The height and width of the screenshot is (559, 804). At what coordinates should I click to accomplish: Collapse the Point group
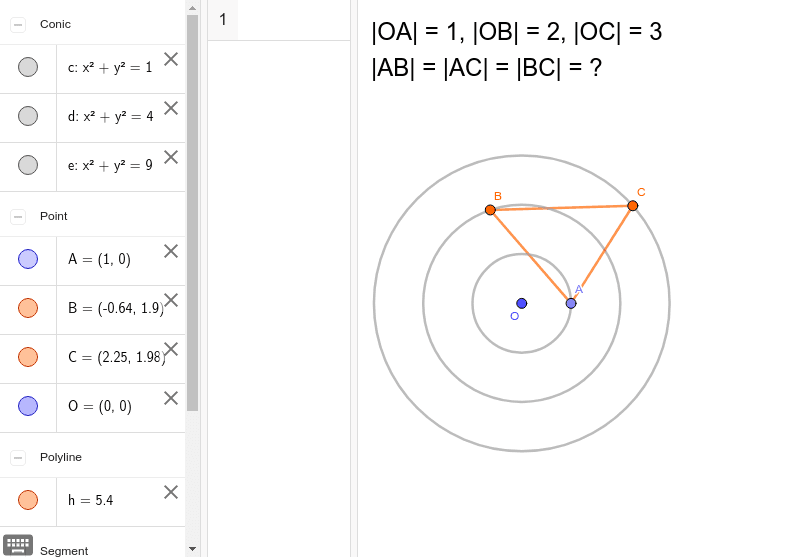click(x=18, y=216)
